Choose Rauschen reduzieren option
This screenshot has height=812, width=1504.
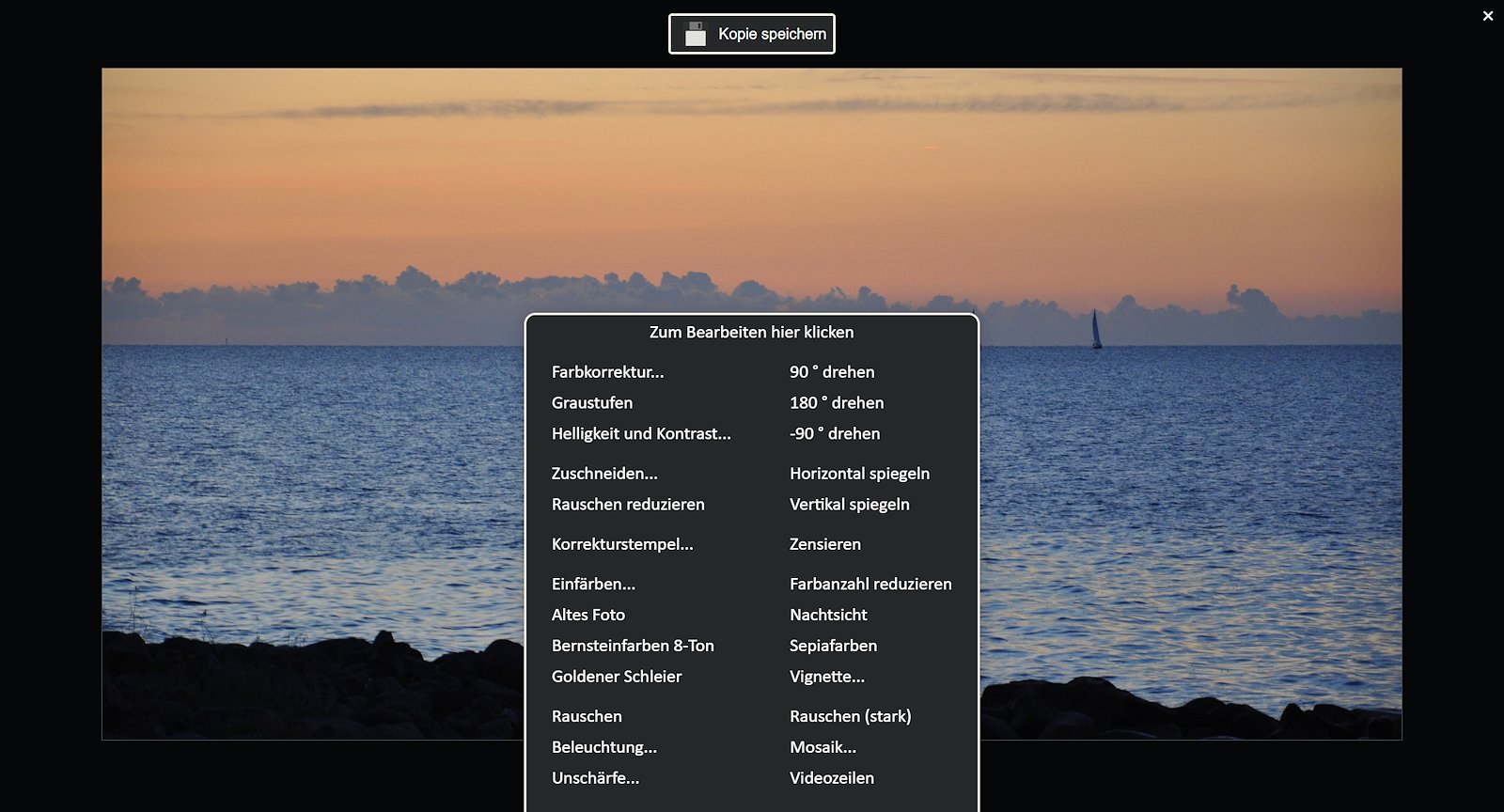coord(628,505)
